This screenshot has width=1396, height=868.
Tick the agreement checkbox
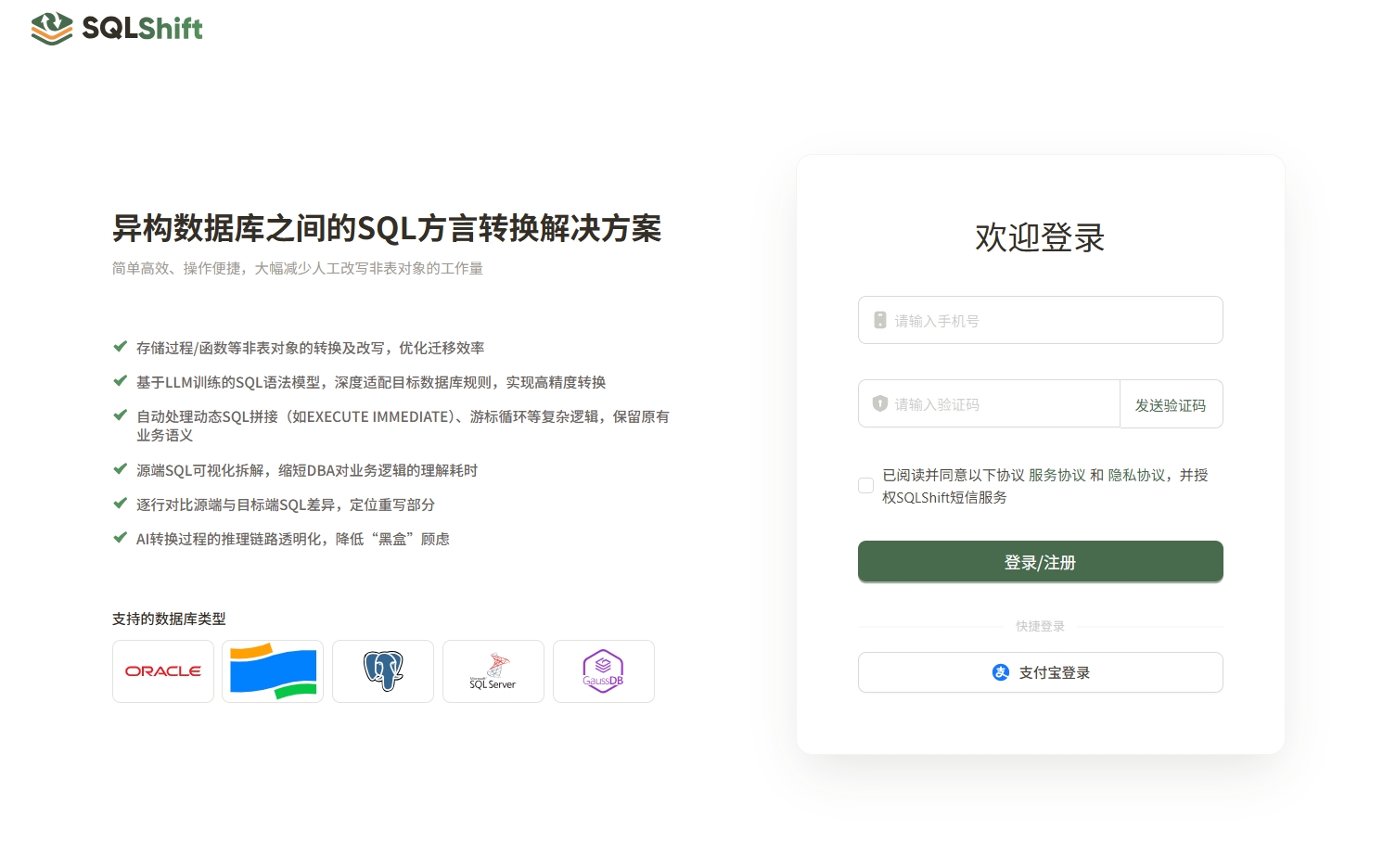pyautogui.click(x=865, y=485)
